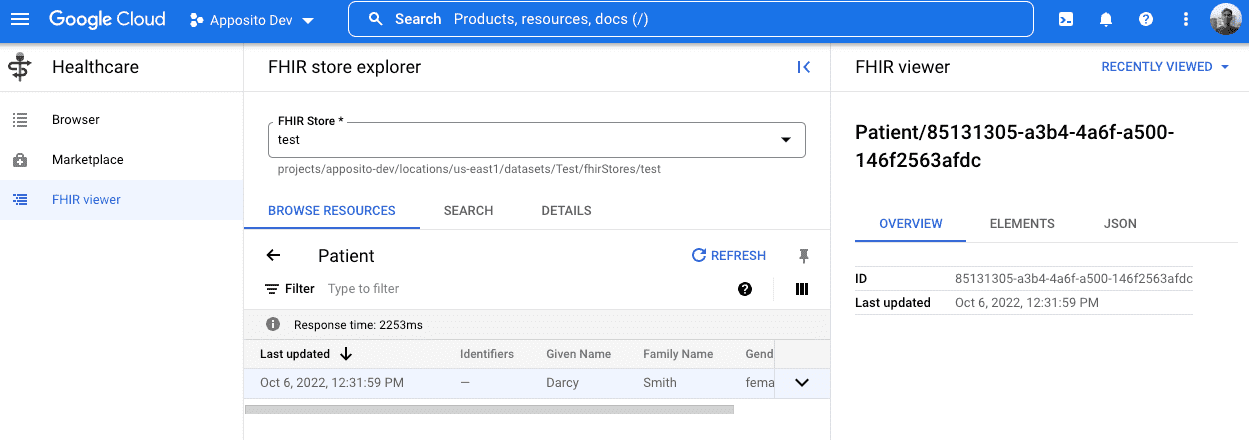Open the Apposito Dev project selector
Screen dimensions: 1249x440
pos(251,19)
